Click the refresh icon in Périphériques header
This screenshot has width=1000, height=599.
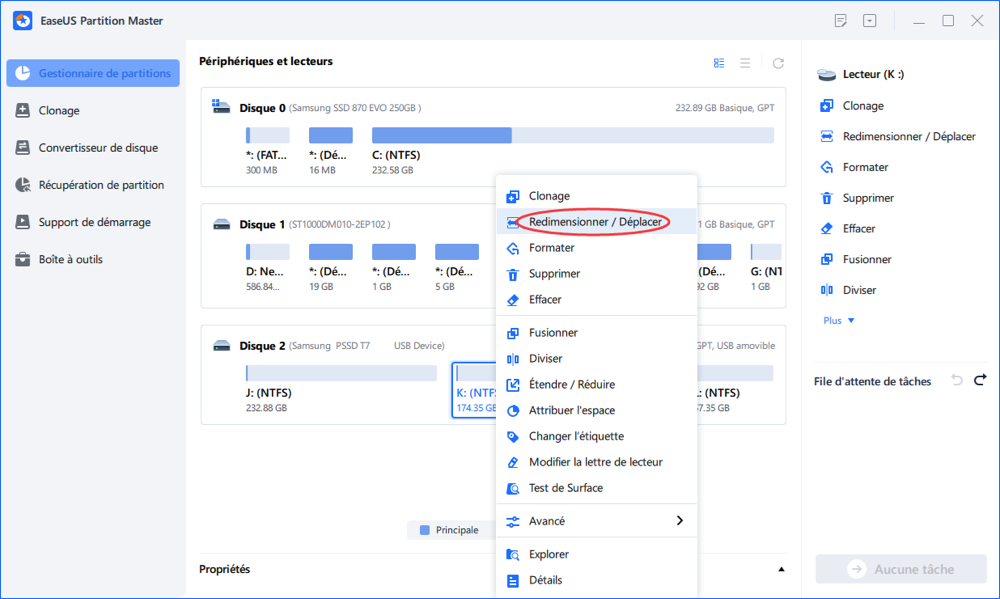[x=778, y=63]
